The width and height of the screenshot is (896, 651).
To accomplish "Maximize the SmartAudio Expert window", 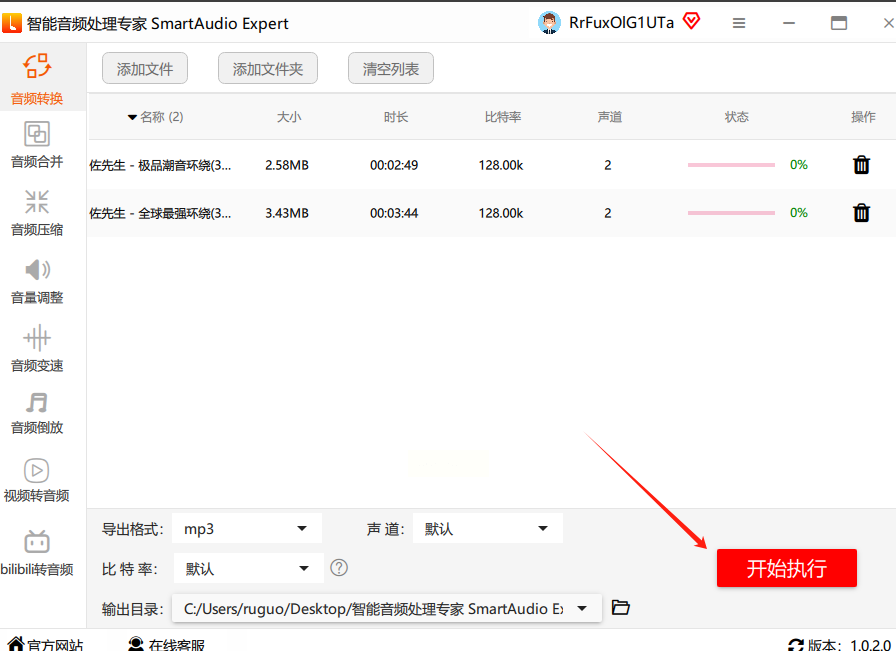I will (839, 23).
